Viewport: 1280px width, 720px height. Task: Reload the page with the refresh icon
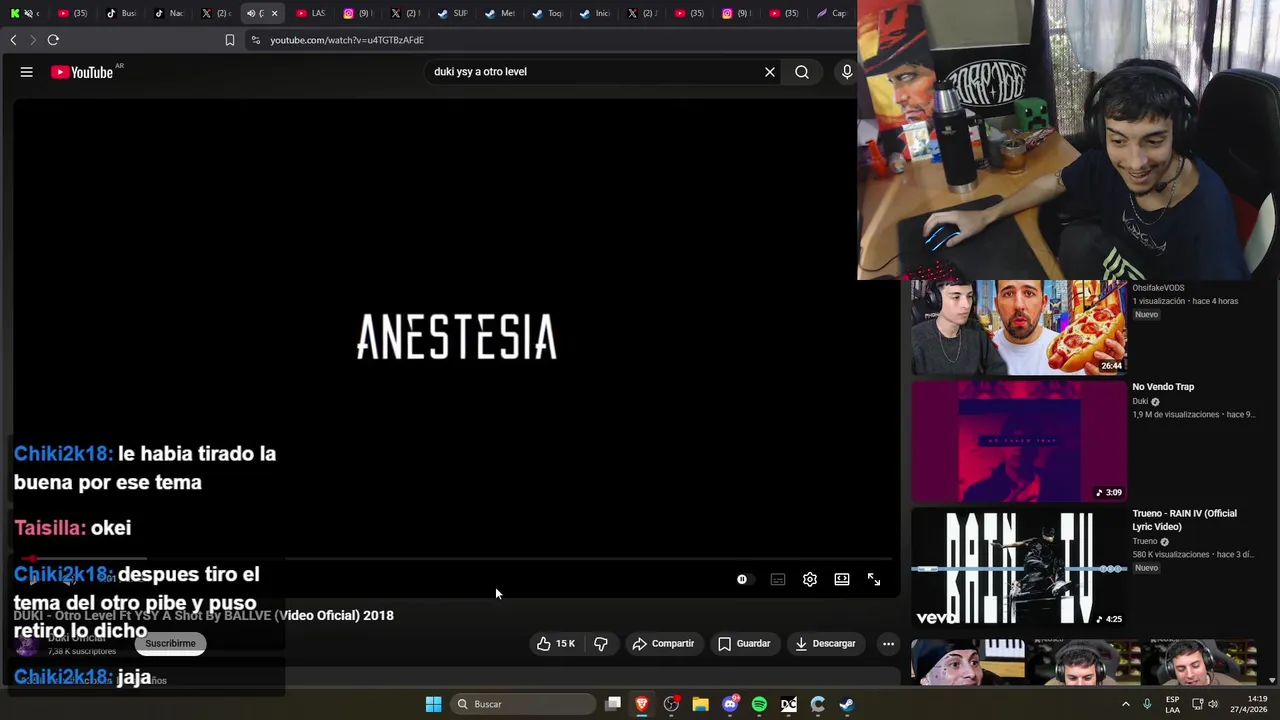click(x=53, y=40)
